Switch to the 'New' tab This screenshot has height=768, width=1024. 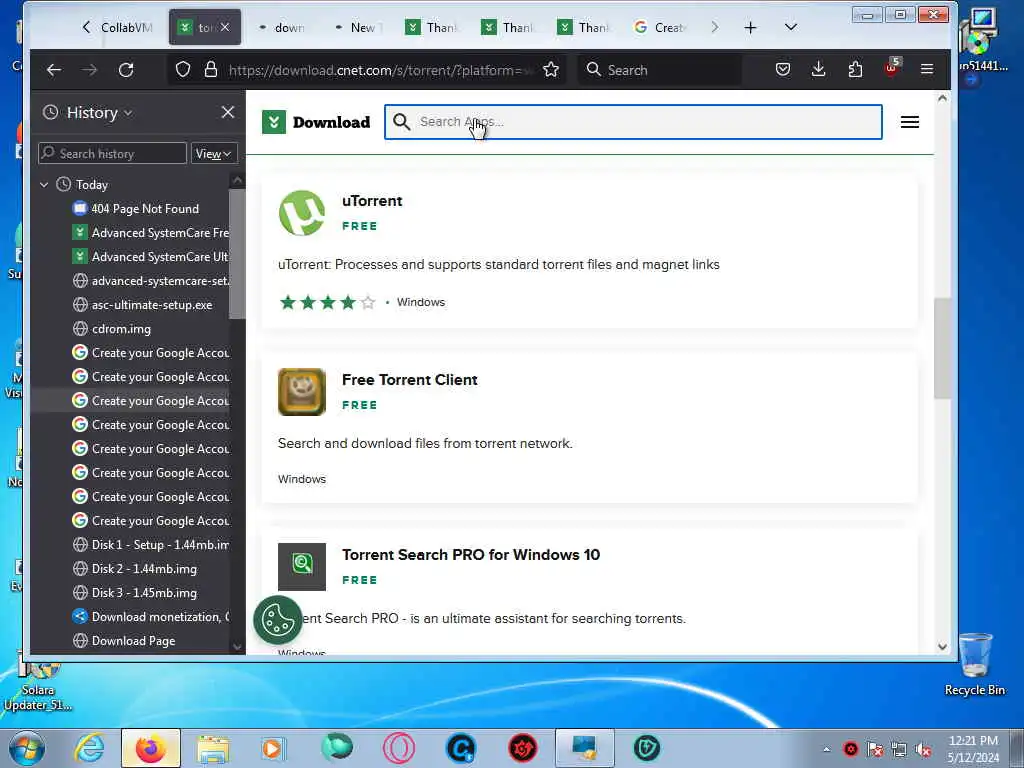[x=358, y=27]
